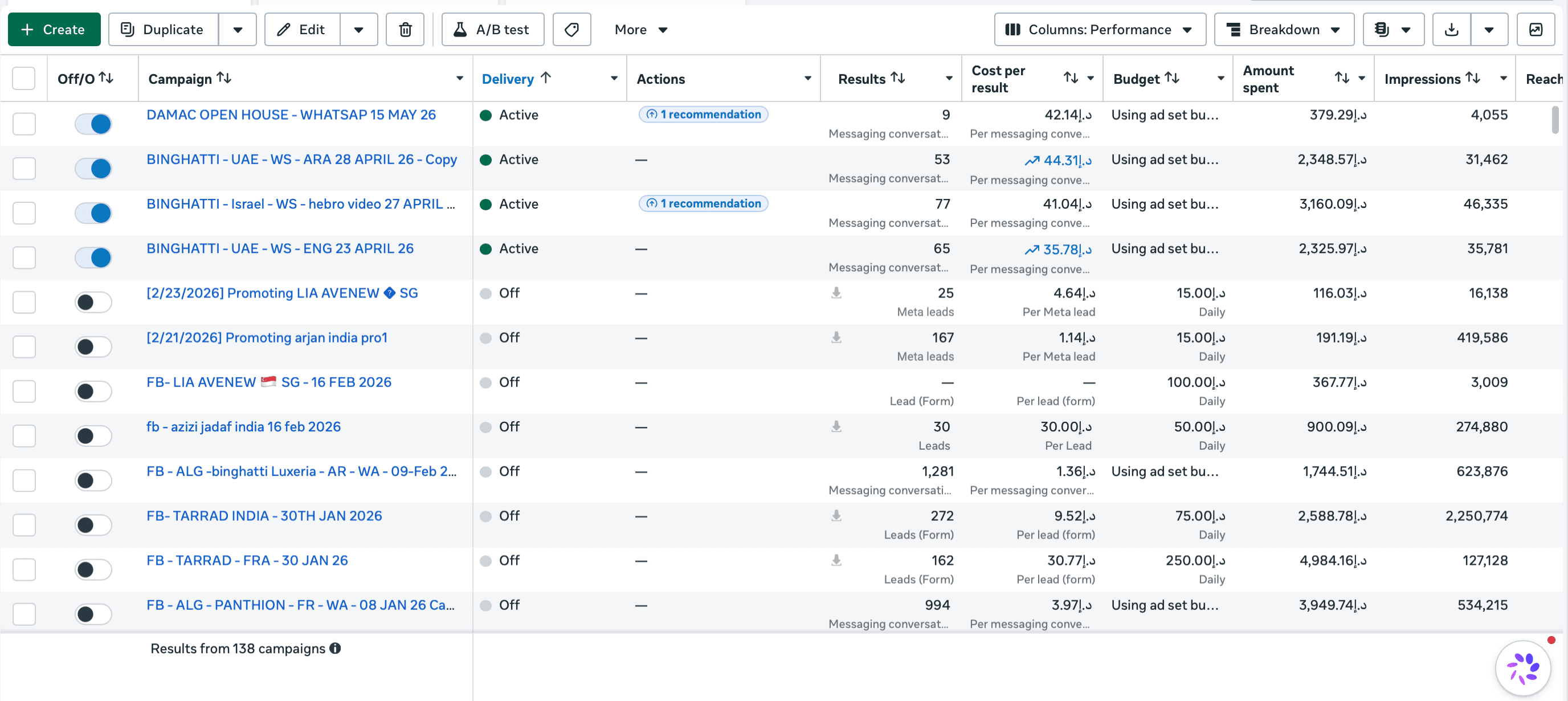Click the export download icon

[x=1452, y=29]
